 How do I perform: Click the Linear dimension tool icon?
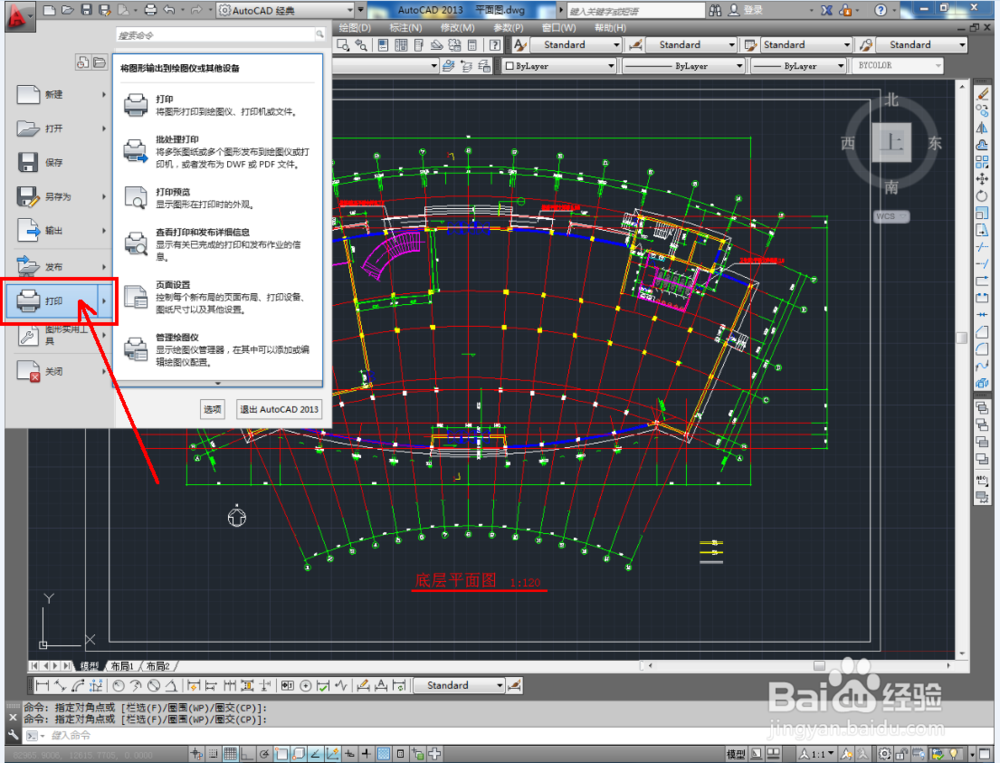click(x=42, y=686)
